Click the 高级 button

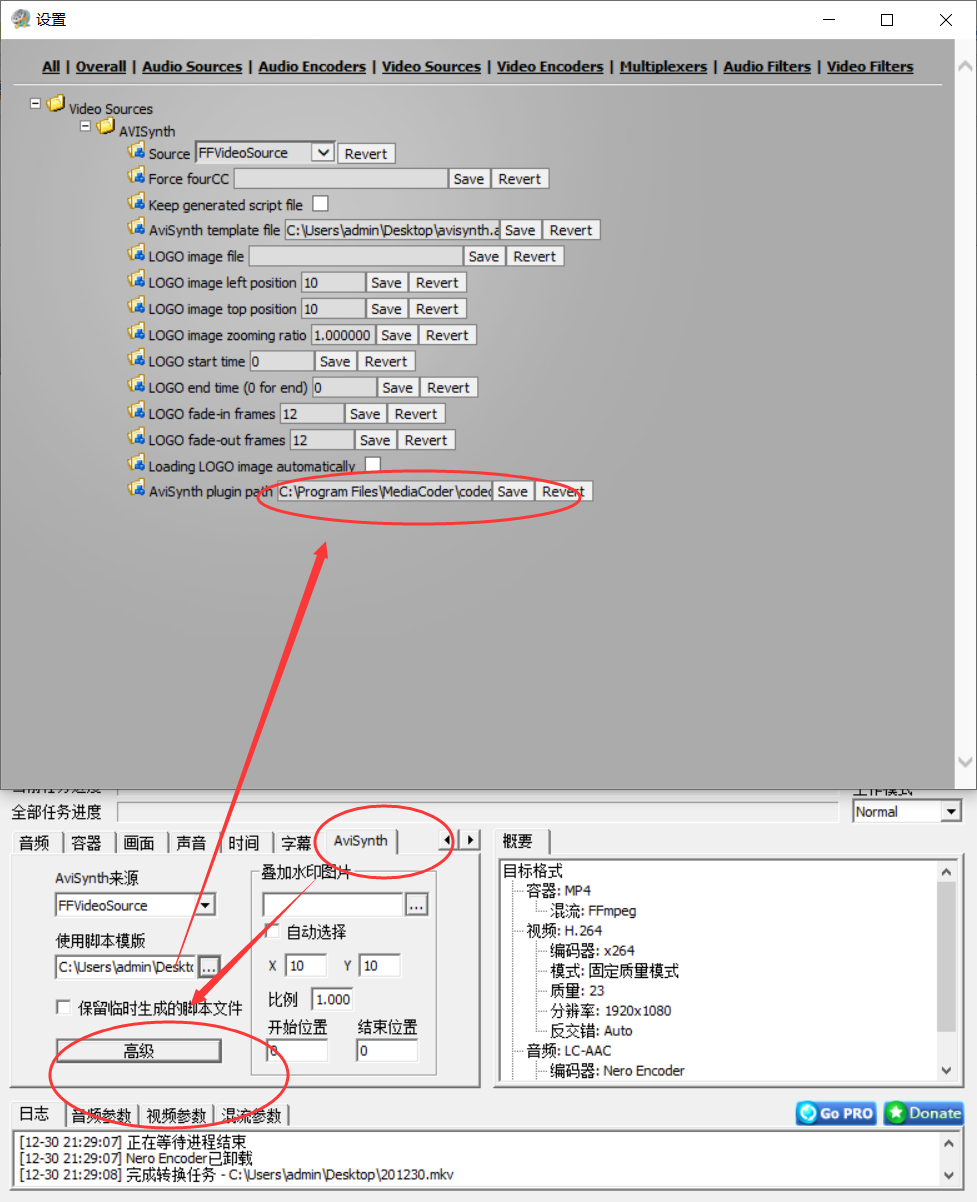click(139, 1050)
